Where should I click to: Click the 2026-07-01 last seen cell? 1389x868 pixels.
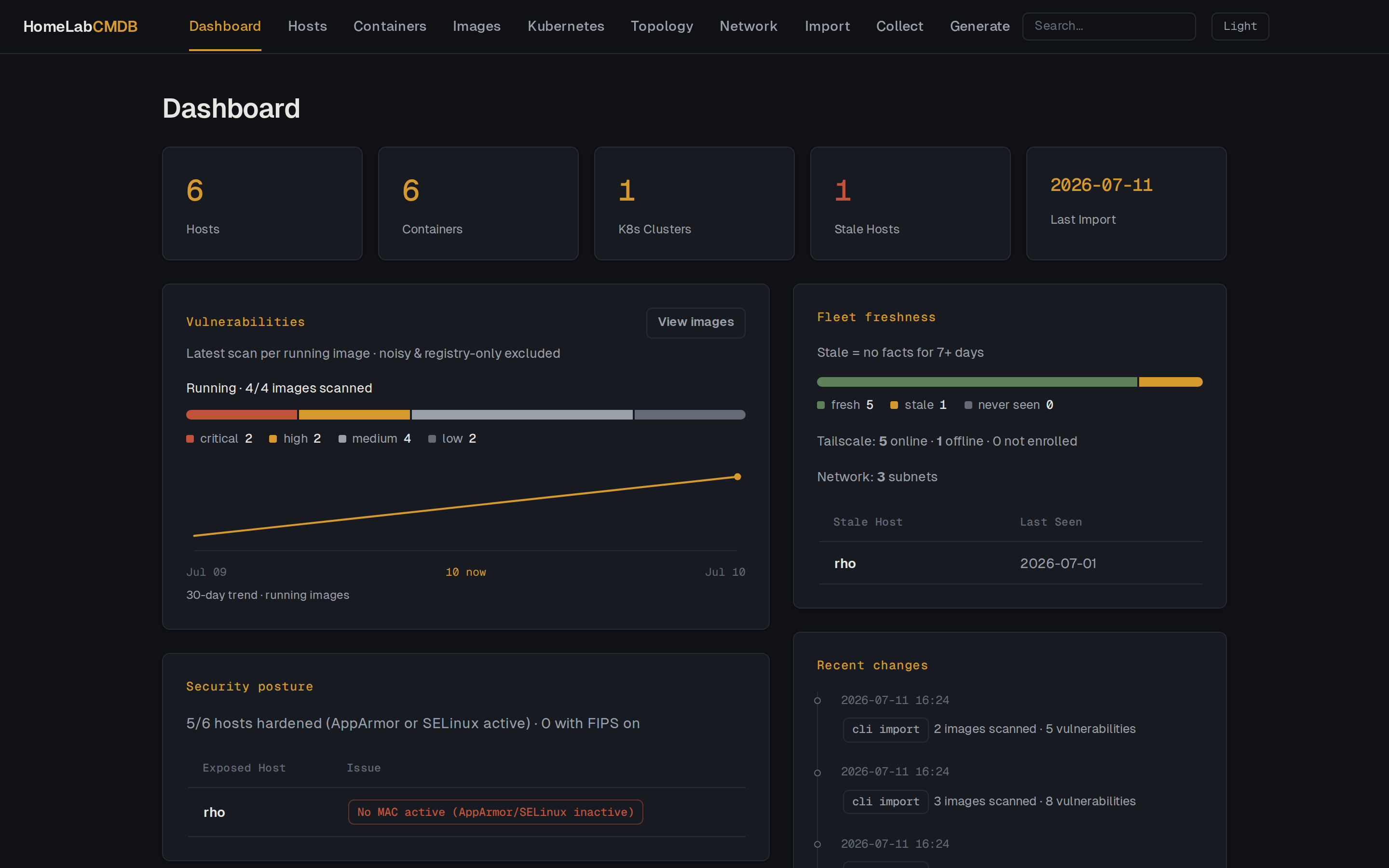1058,564
